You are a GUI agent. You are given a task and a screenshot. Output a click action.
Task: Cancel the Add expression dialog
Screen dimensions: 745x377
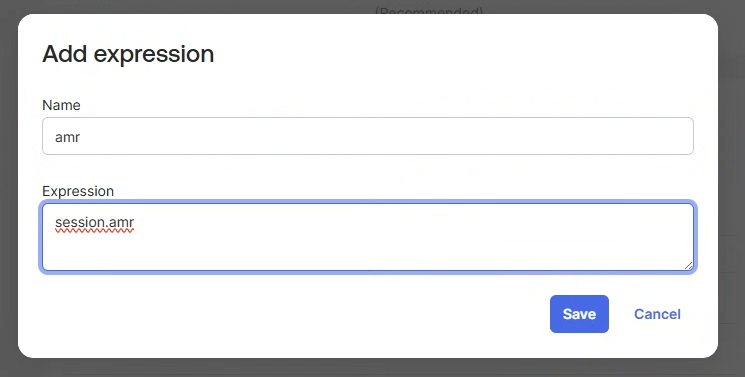click(657, 314)
